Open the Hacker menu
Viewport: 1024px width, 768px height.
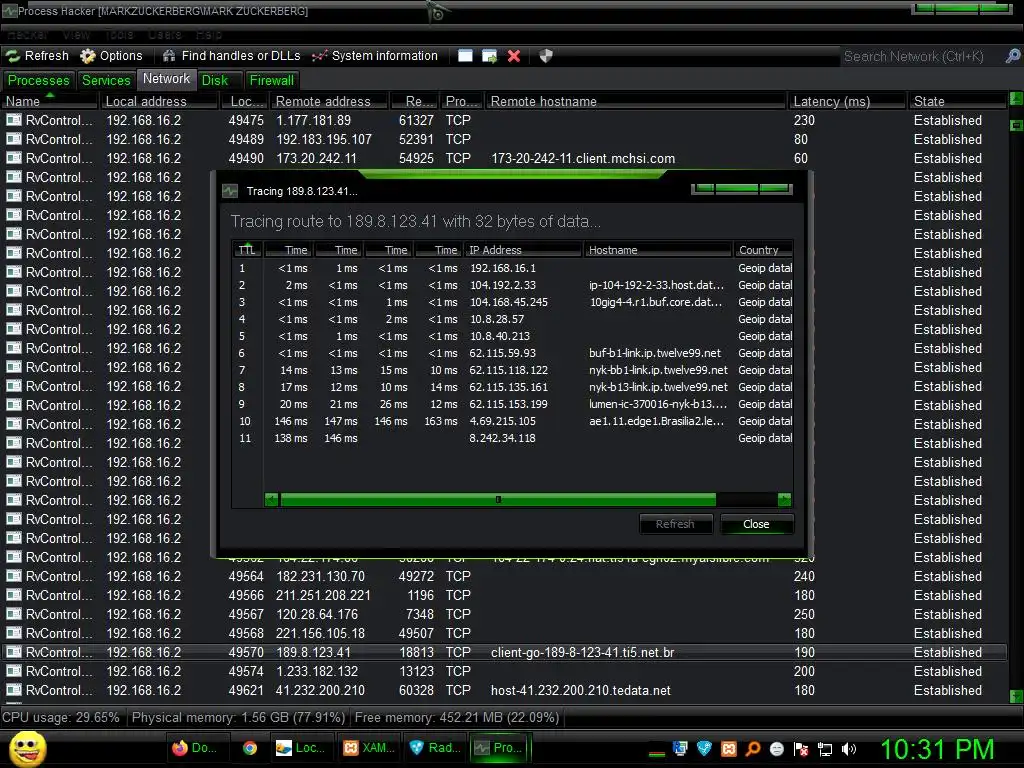click(x=27, y=34)
